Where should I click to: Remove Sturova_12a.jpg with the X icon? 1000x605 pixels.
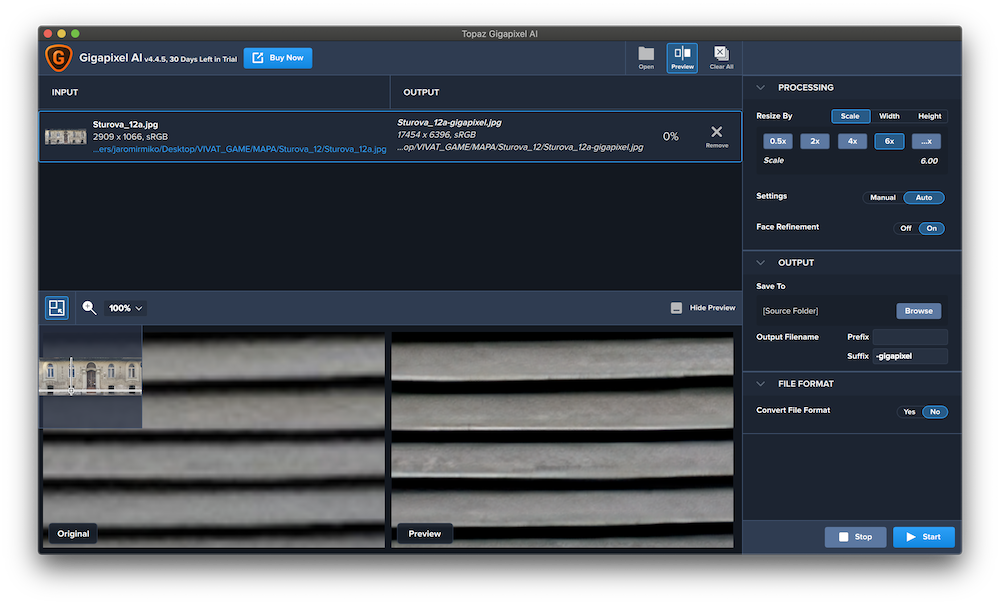pyautogui.click(x=716, y=133)
